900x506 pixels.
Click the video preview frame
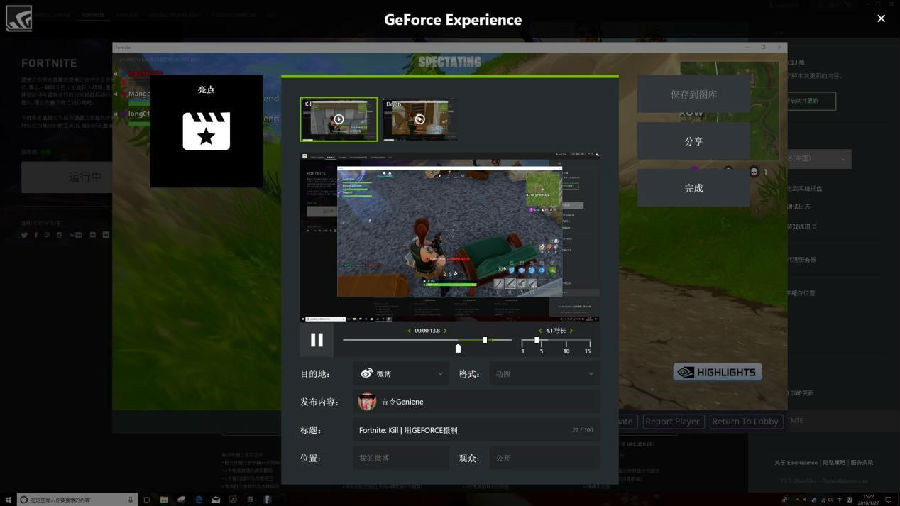[449, 237]
